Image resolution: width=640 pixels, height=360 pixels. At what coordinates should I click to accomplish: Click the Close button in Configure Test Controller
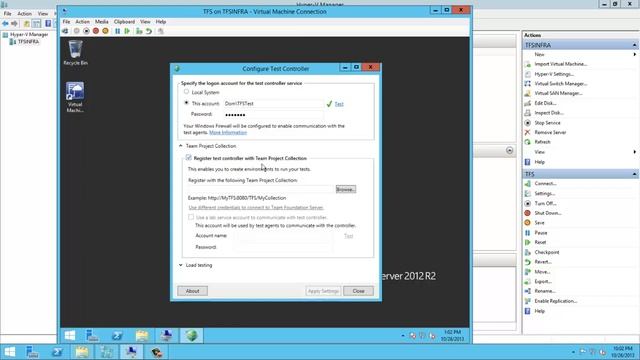[358, 291]
